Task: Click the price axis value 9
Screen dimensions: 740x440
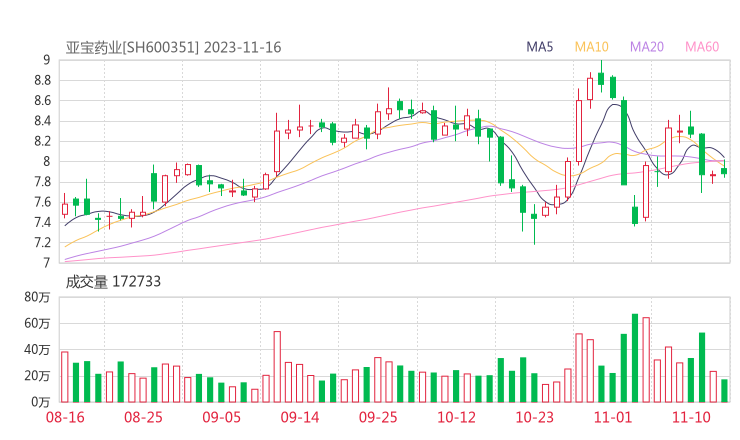Action: (46, 60)
